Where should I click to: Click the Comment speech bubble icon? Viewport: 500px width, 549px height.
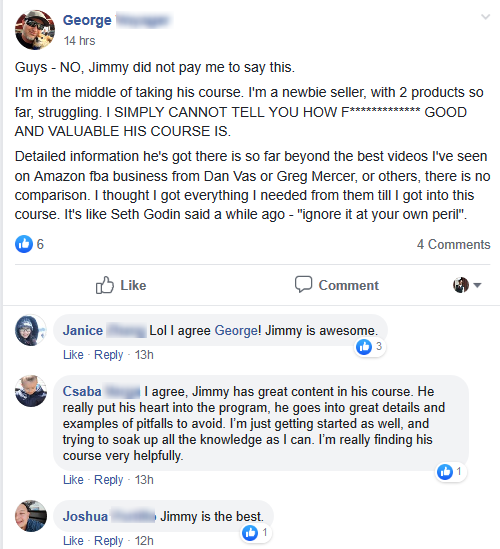[x=303, y=284]
